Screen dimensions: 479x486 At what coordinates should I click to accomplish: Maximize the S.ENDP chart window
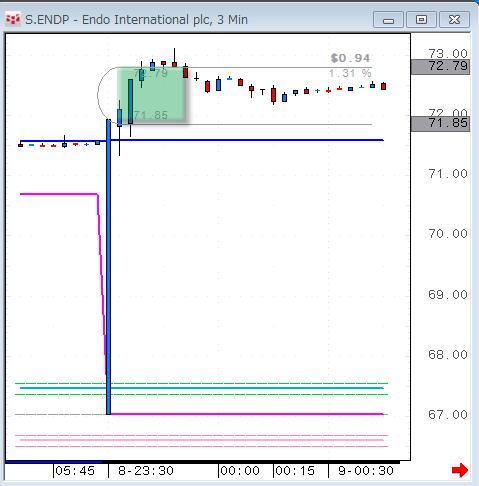(421, 20)
